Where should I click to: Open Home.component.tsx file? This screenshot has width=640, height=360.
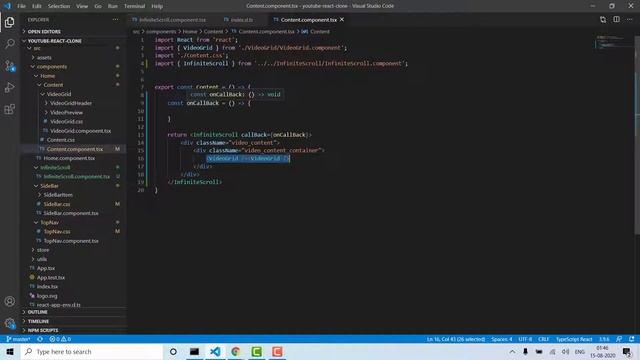click(x=69, y=158)
